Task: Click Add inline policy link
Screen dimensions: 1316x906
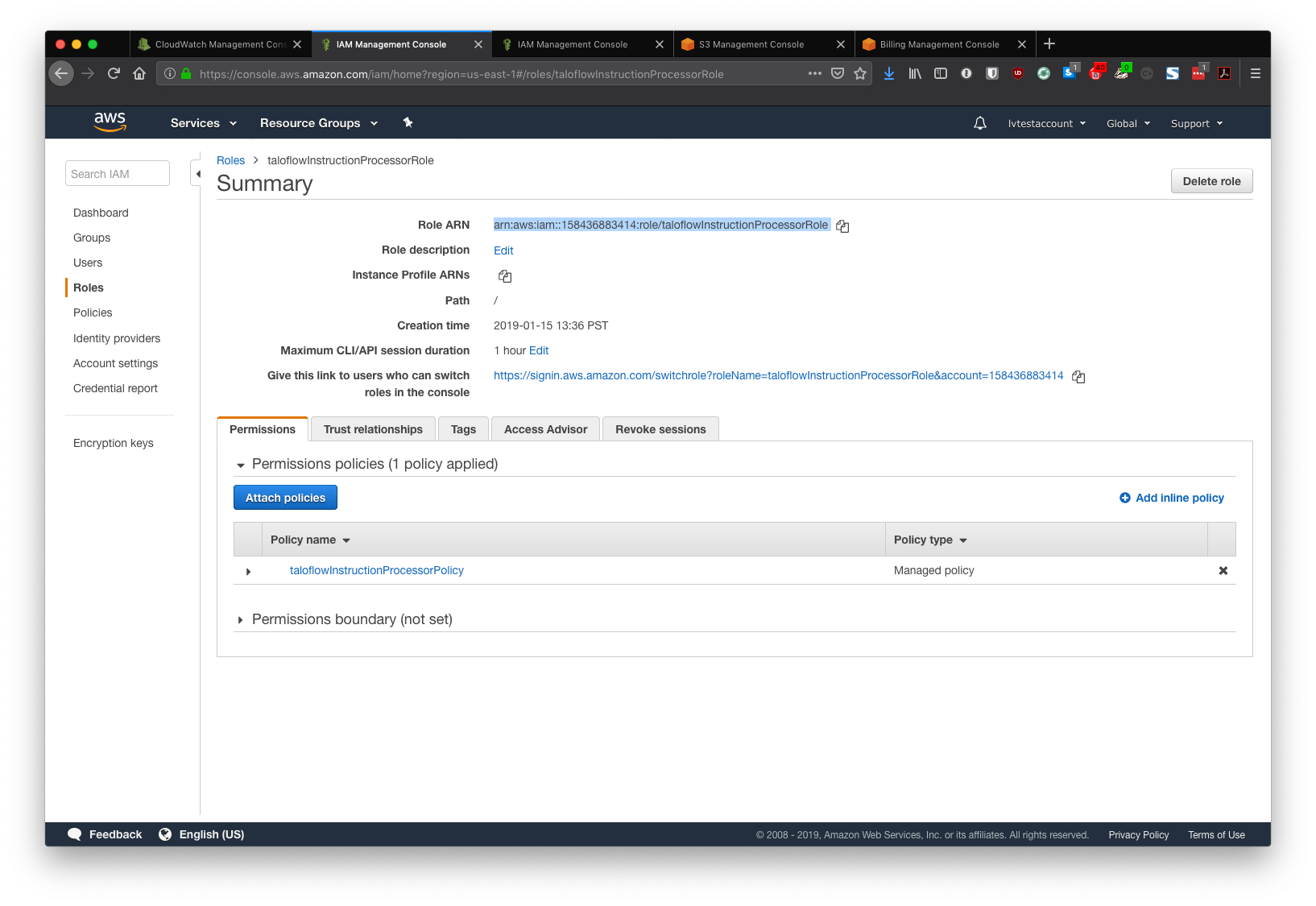Action: coord(1172,498)
